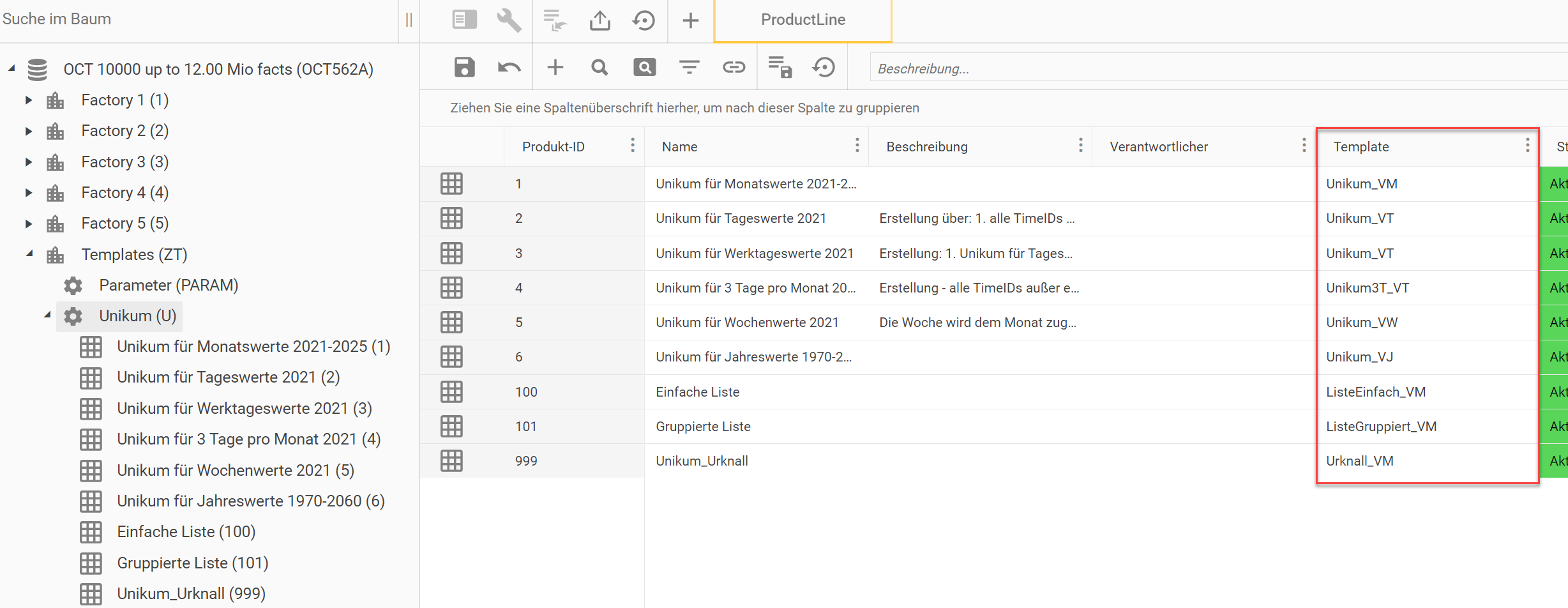The height and width of the screenshot is (608, 1568).
Task: Collapse the Unikum (U) node
Action: pyautogui.click(x=47, y=315)
